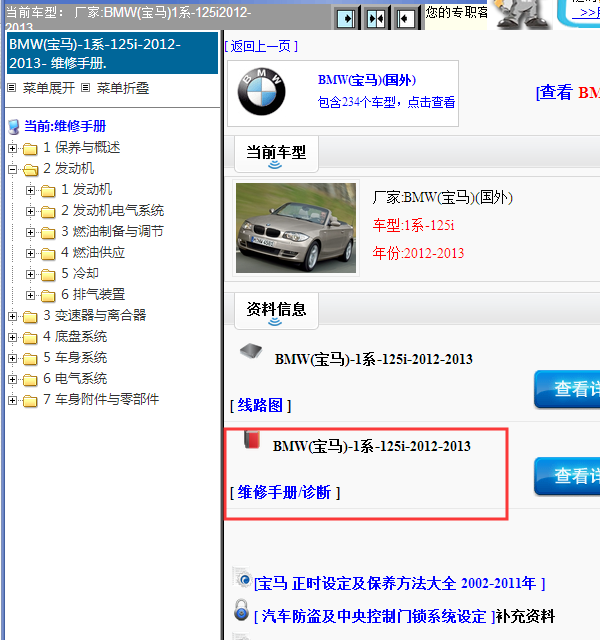Go back via 返回上一页 link
This screenshot has width=600, height=640.
(x=261, y=46)
